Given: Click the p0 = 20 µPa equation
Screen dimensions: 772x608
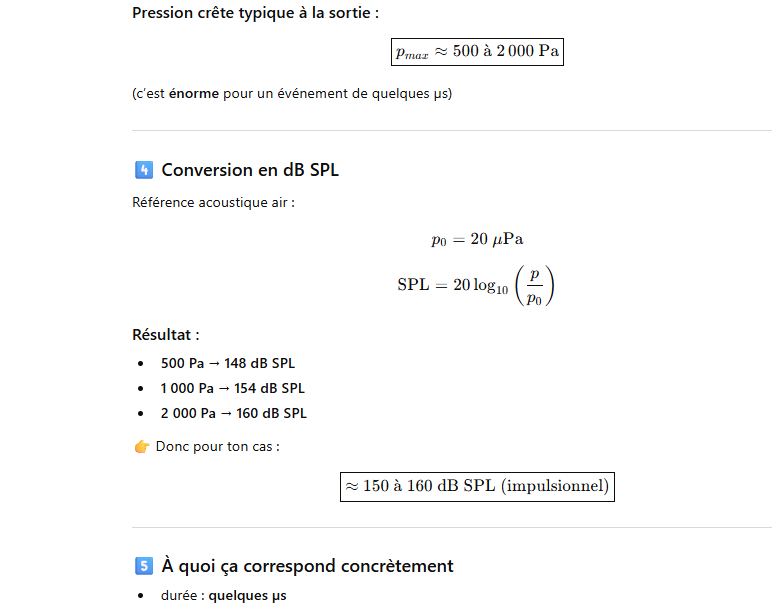Looking at the screenshot, I should (x=477, y=239).
